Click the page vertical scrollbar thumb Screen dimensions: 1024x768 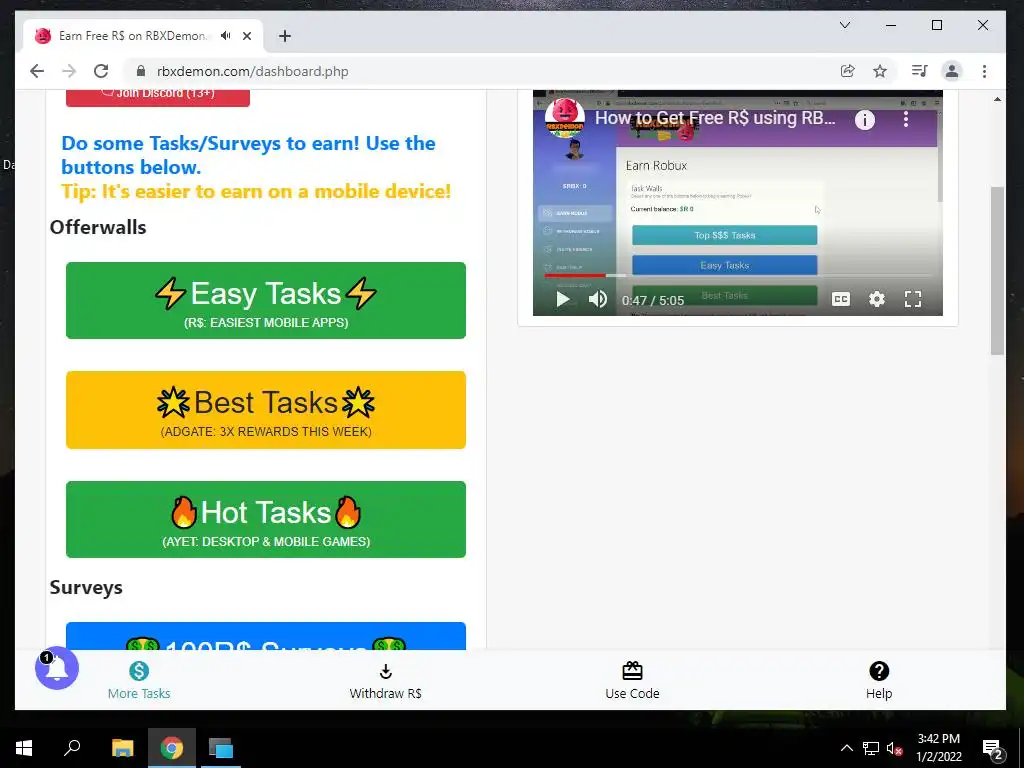(997, 270)
